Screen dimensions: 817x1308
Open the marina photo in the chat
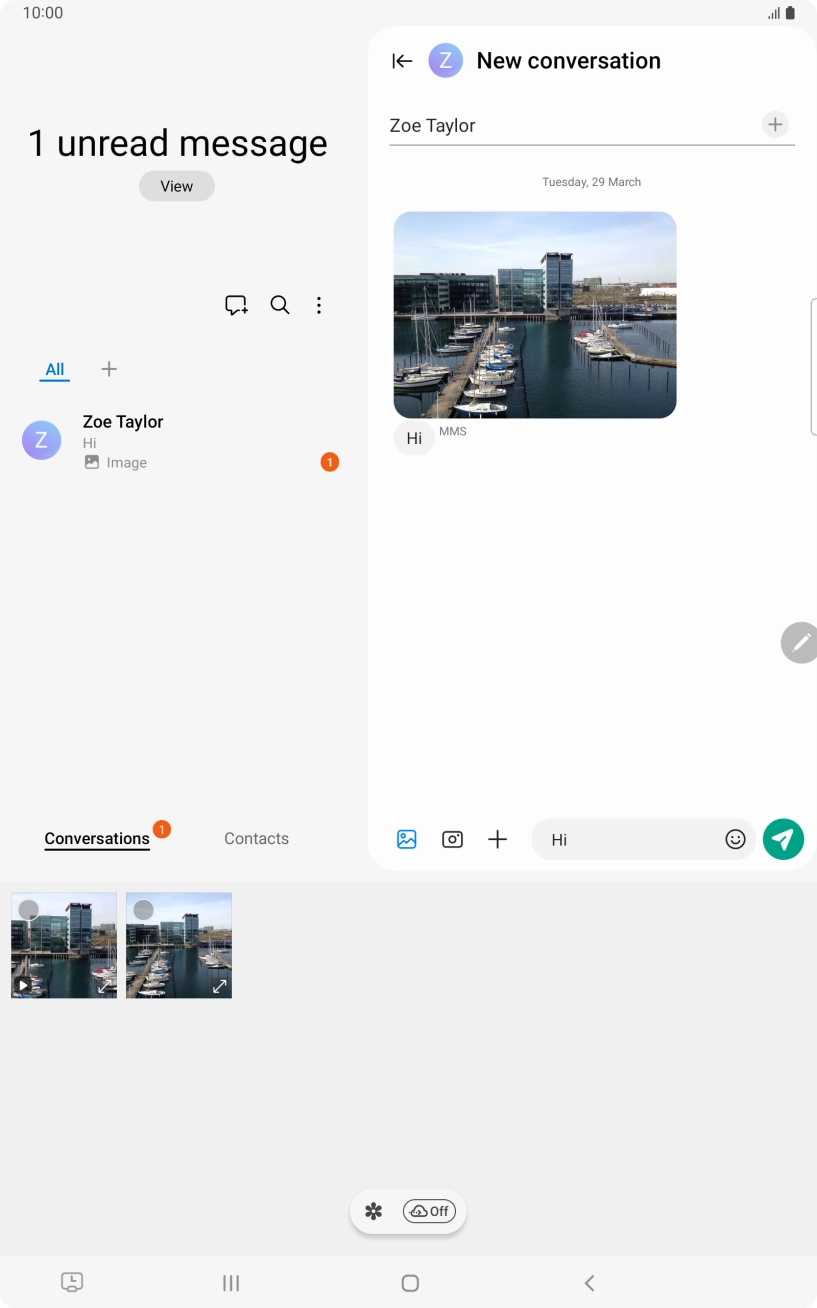click(x=535, y=315)
